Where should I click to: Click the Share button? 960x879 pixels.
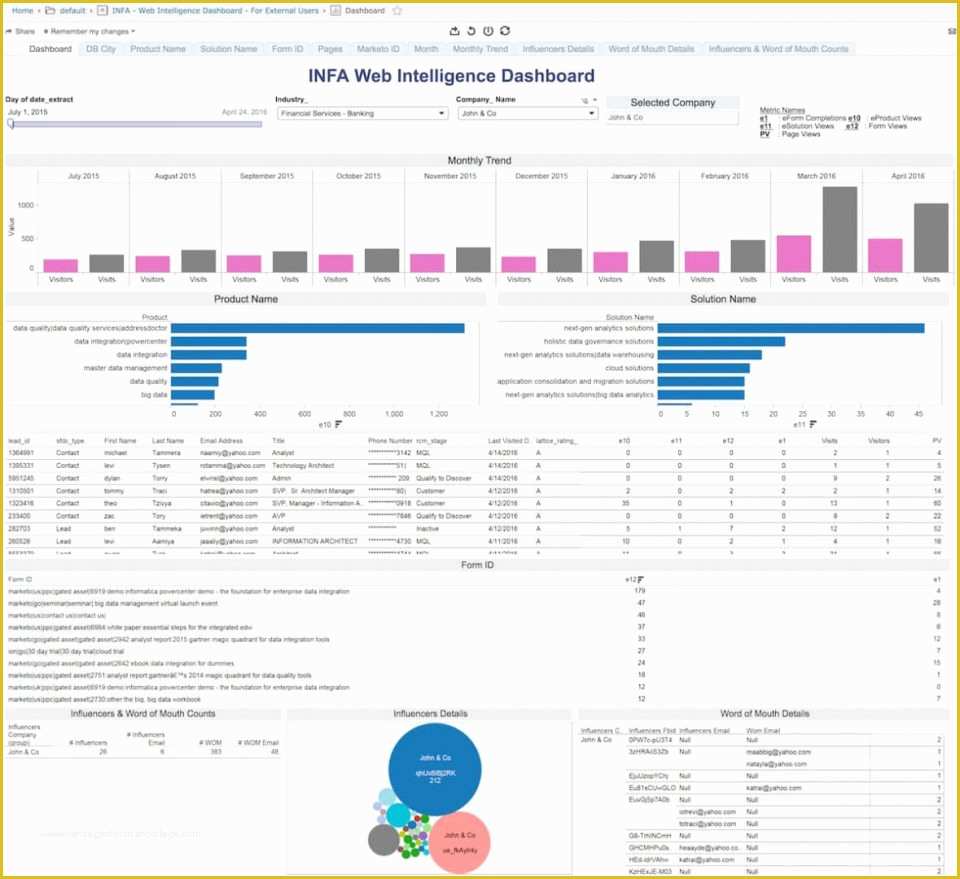coord(20,31)
